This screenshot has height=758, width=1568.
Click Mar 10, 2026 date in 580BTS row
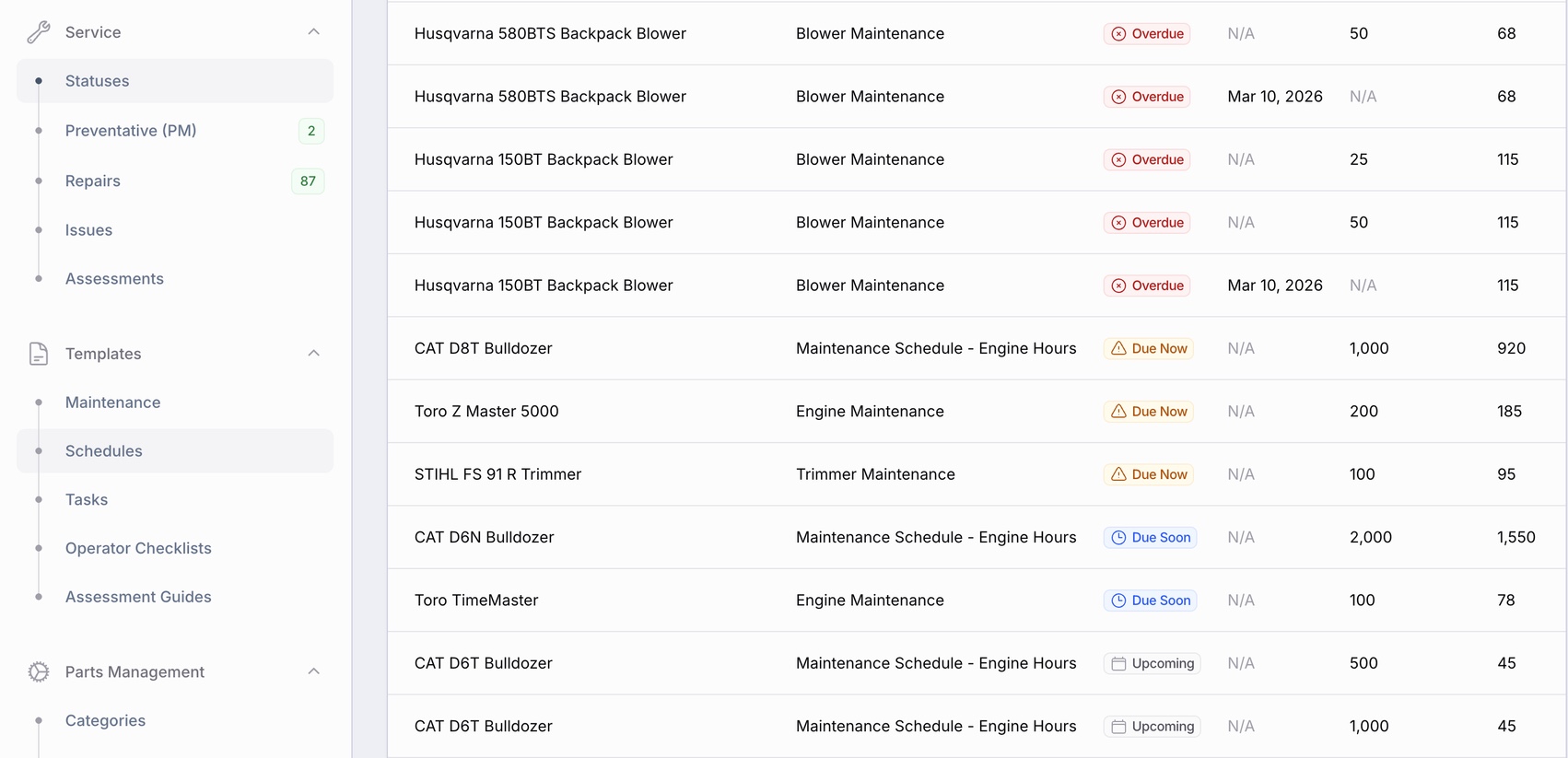1275,97
